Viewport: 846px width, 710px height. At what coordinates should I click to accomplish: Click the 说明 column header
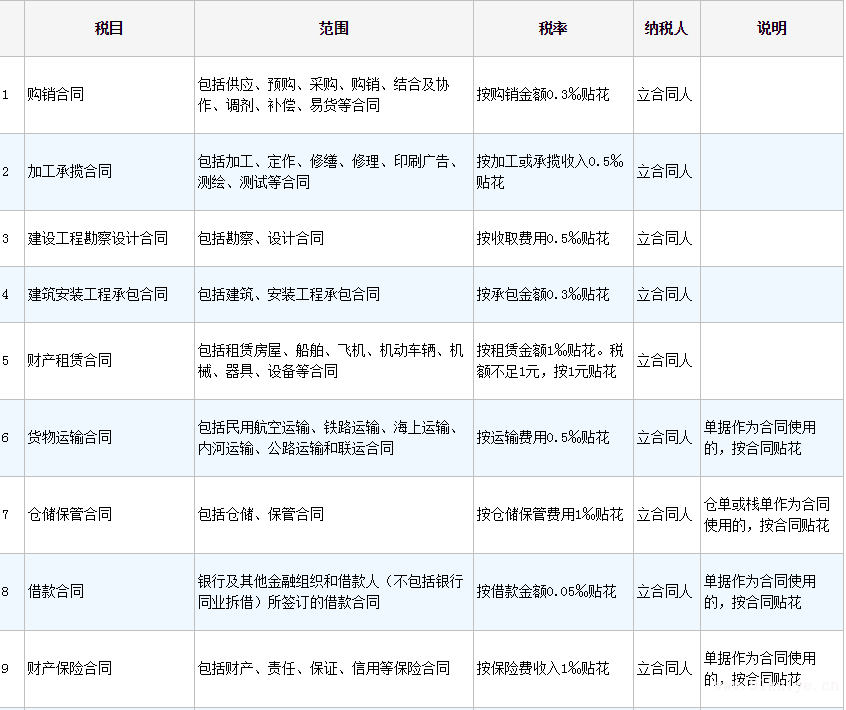tap(771, 29)
